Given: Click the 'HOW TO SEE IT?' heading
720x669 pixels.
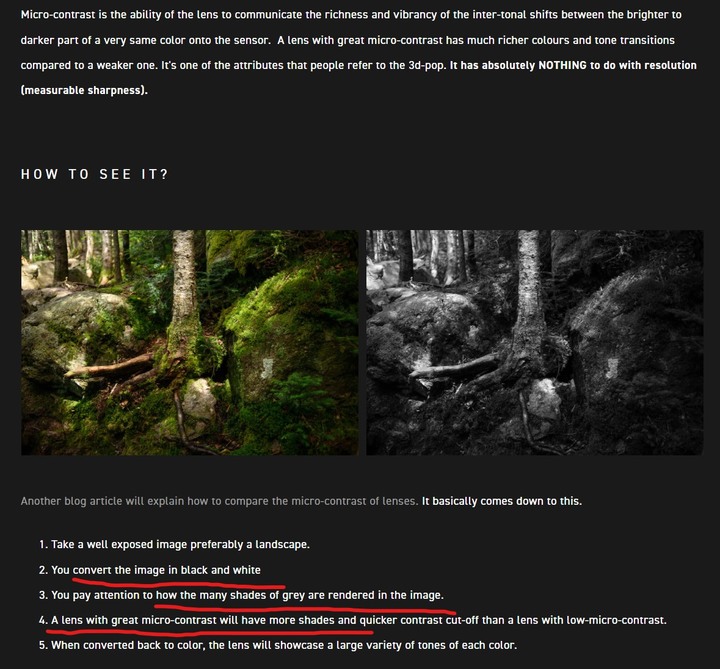Looking at the screenshot, I should pos(95,174).
